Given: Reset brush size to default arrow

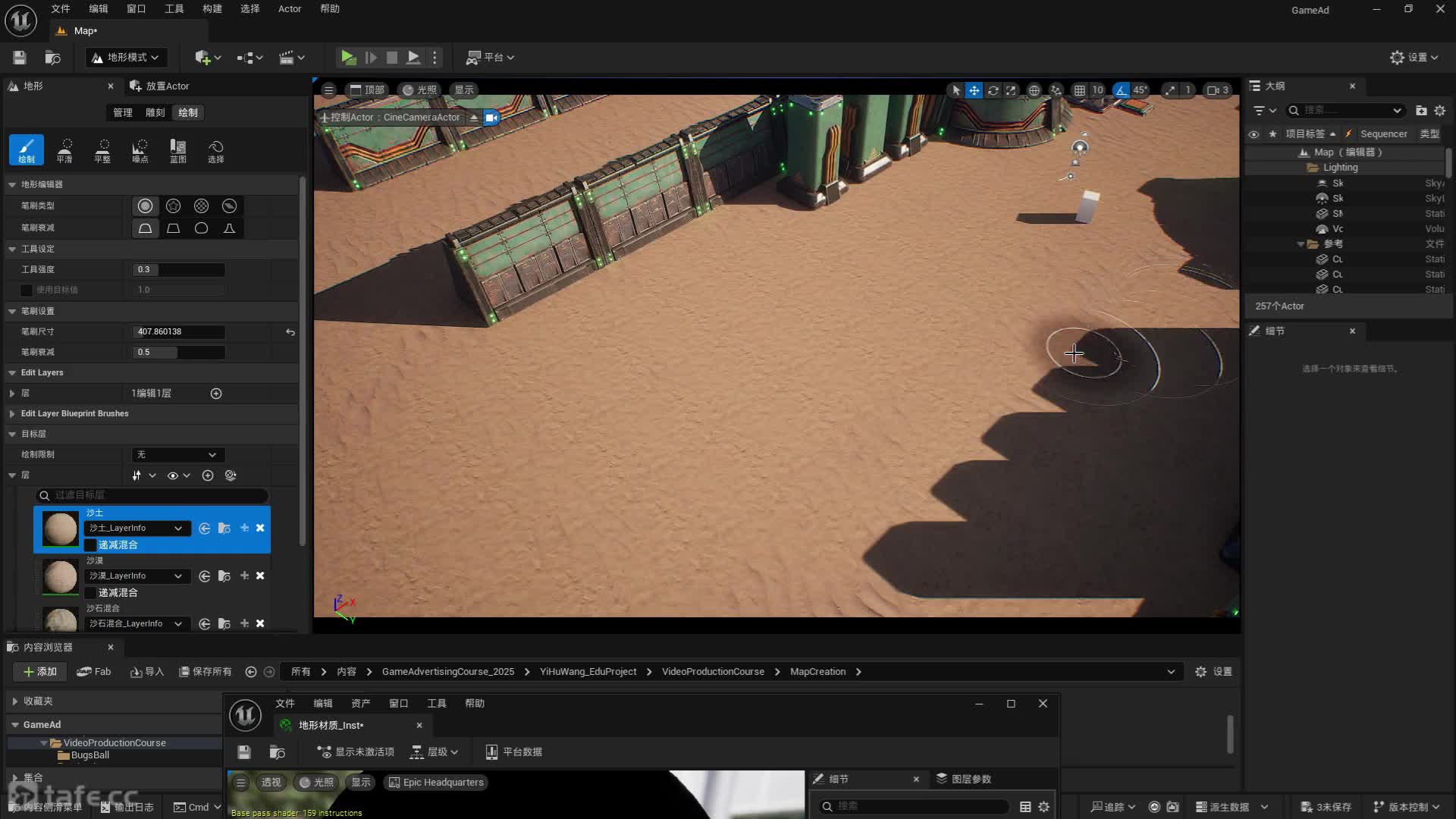Looking at the screenshot, I should coord(290,332).
